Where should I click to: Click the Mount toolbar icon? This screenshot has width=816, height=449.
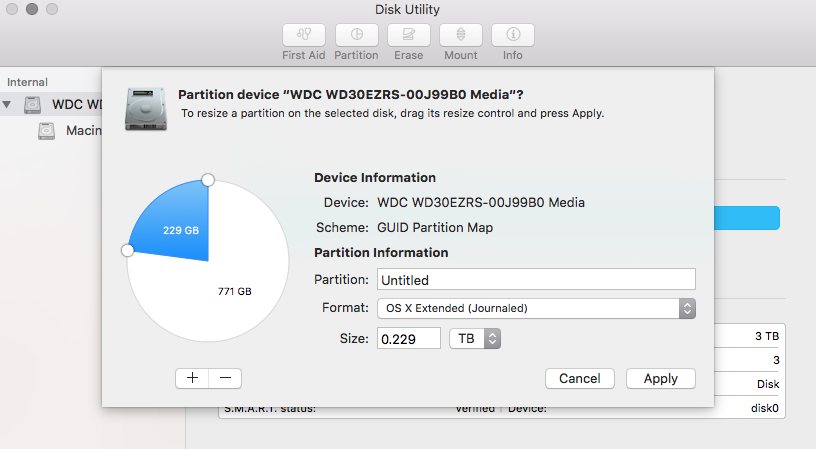coord(460,35)
